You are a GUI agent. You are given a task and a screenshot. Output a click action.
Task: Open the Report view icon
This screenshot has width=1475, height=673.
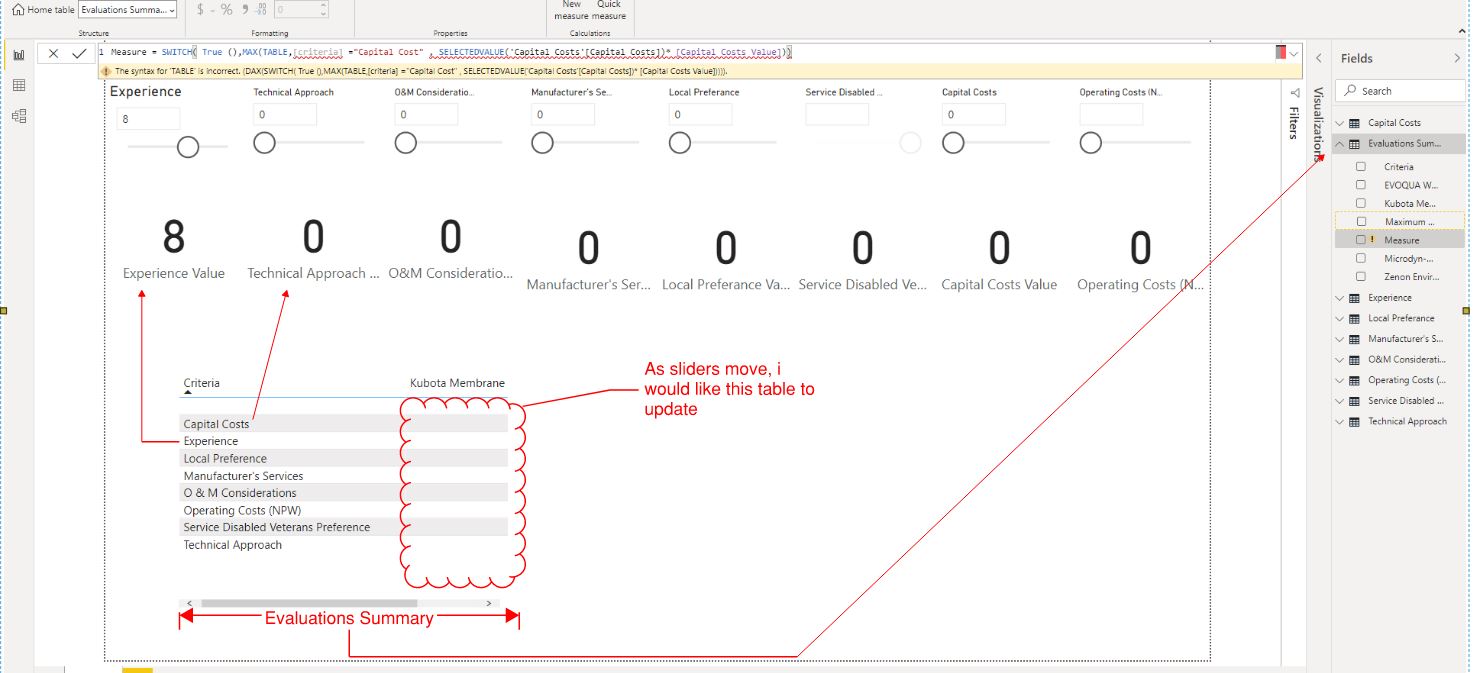point(18,54)
